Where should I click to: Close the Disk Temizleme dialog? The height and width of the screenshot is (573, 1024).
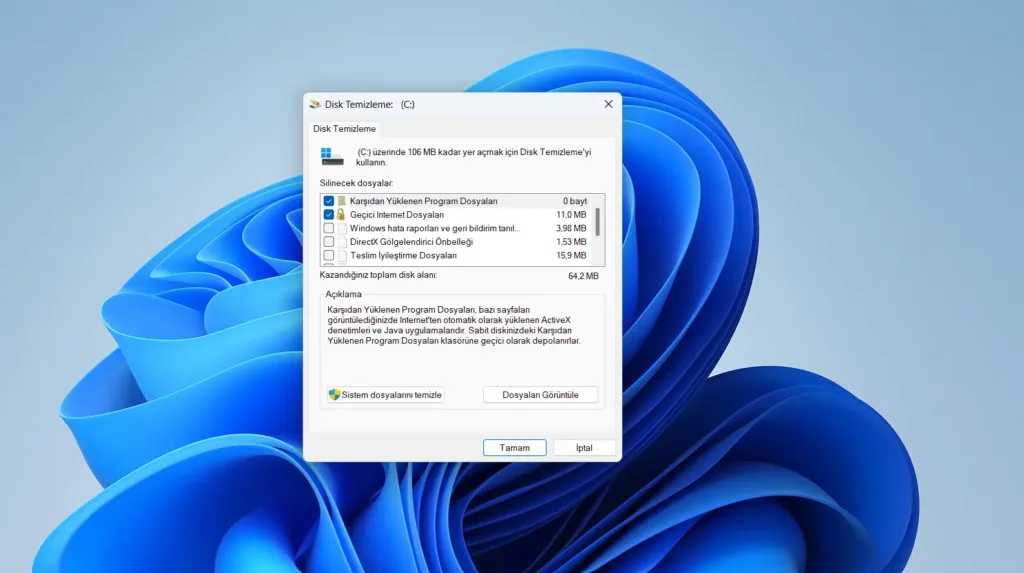(608, 105)
